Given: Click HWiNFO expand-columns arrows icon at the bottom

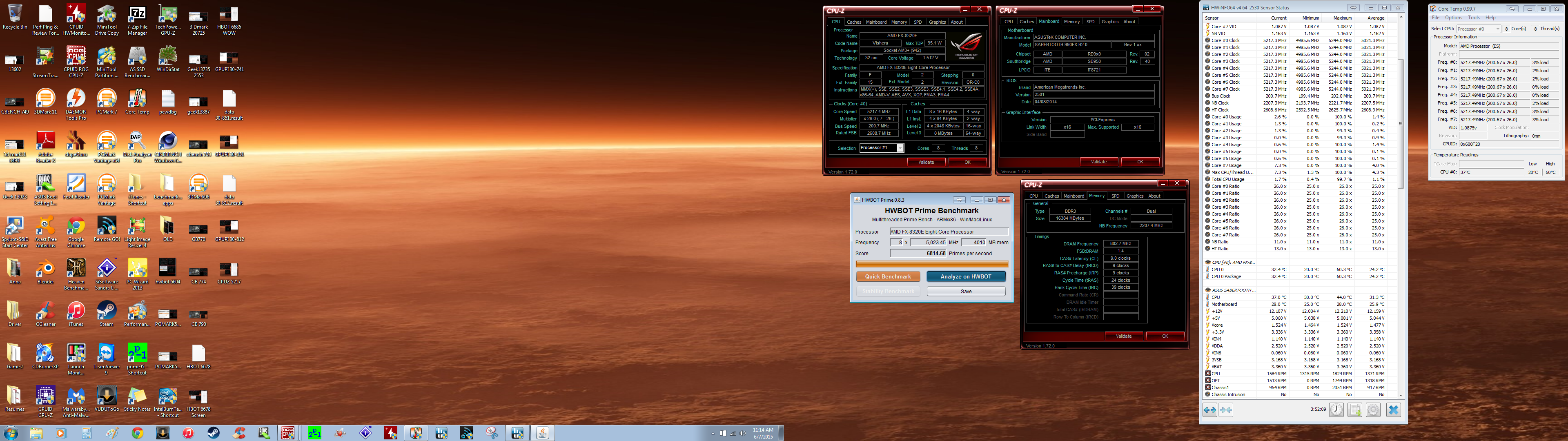Looking at the screenshot, I should pyautogui.click(x=1209, y=410).
